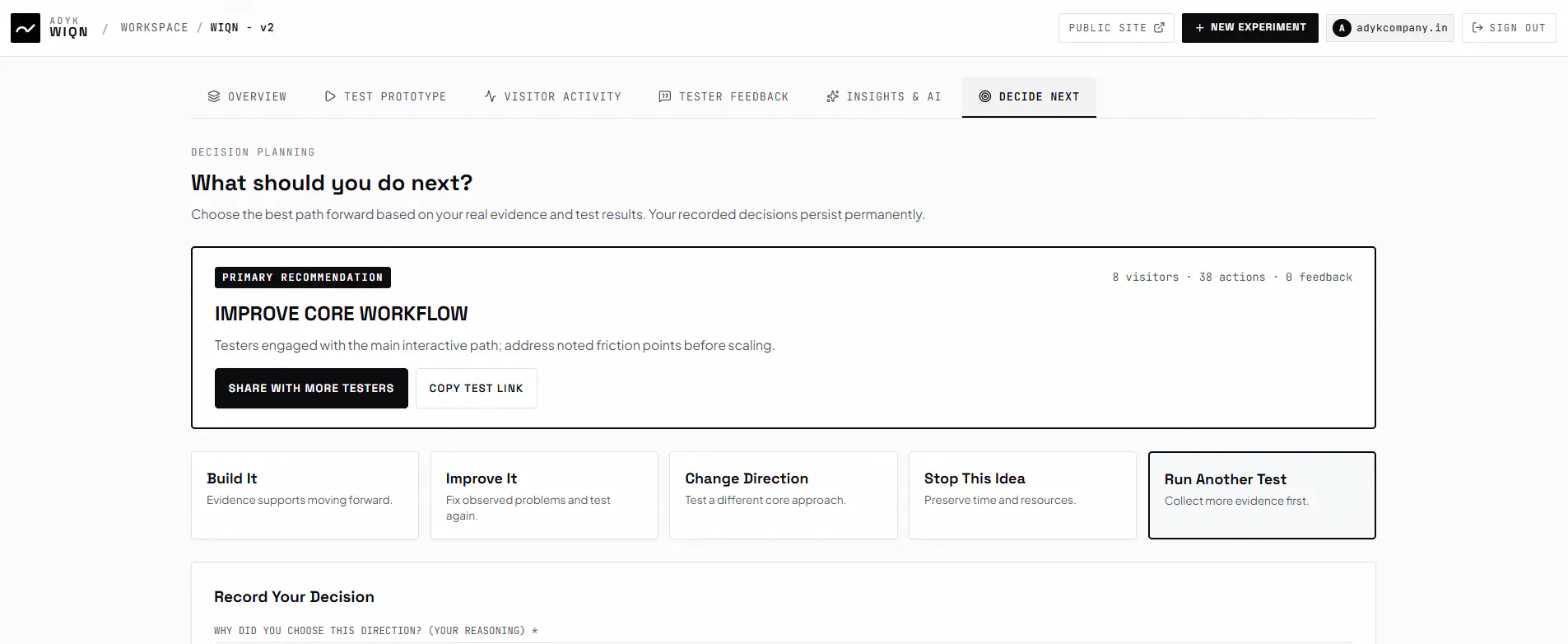Click the Tester Feedback message icon
1568x644 pixels.
(x=665, y=96)
